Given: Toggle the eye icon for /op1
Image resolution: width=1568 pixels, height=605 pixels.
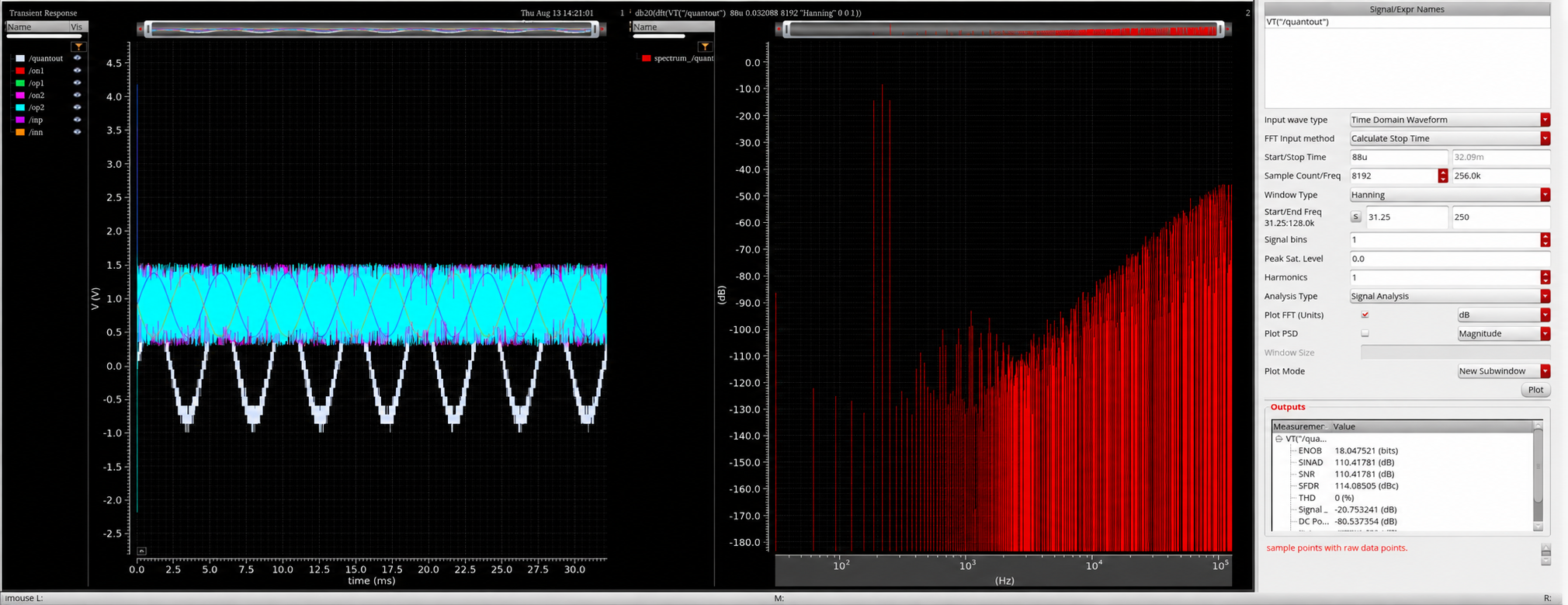Looking at the screenshot, I should pyautogui.click(x=77, y=83).
